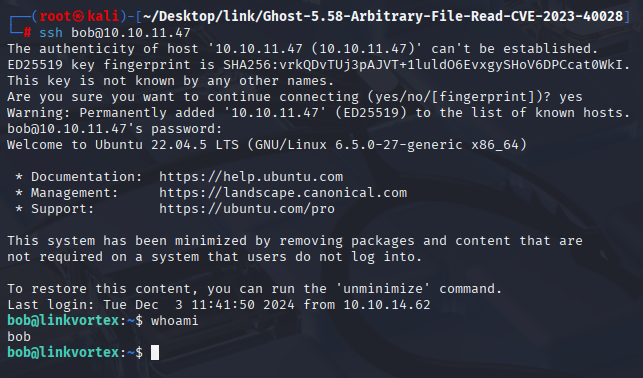Click the 'bob' output line
Screen dimensions: 643x378
point(19,337)
